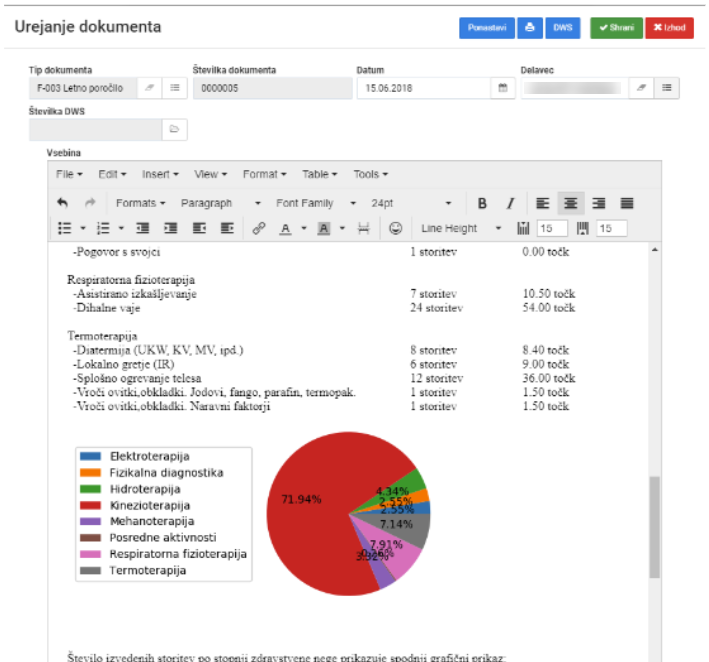709x662 pixels.
Task: Open the View menu
Action: [210, 175]
